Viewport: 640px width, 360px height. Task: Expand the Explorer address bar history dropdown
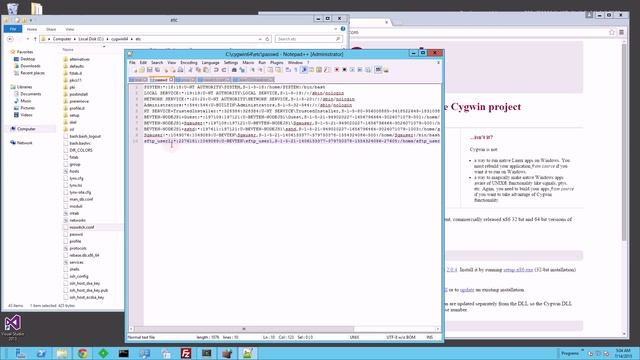coord(260,39)
